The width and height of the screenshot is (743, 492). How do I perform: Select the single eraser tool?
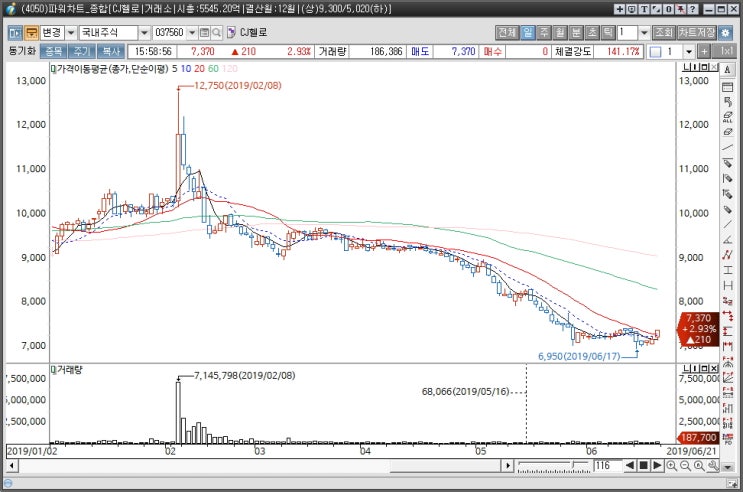click(727, 132)
